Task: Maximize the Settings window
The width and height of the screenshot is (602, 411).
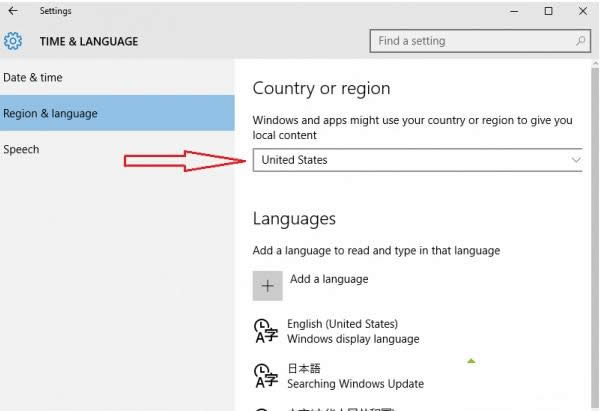Action: 548,11
